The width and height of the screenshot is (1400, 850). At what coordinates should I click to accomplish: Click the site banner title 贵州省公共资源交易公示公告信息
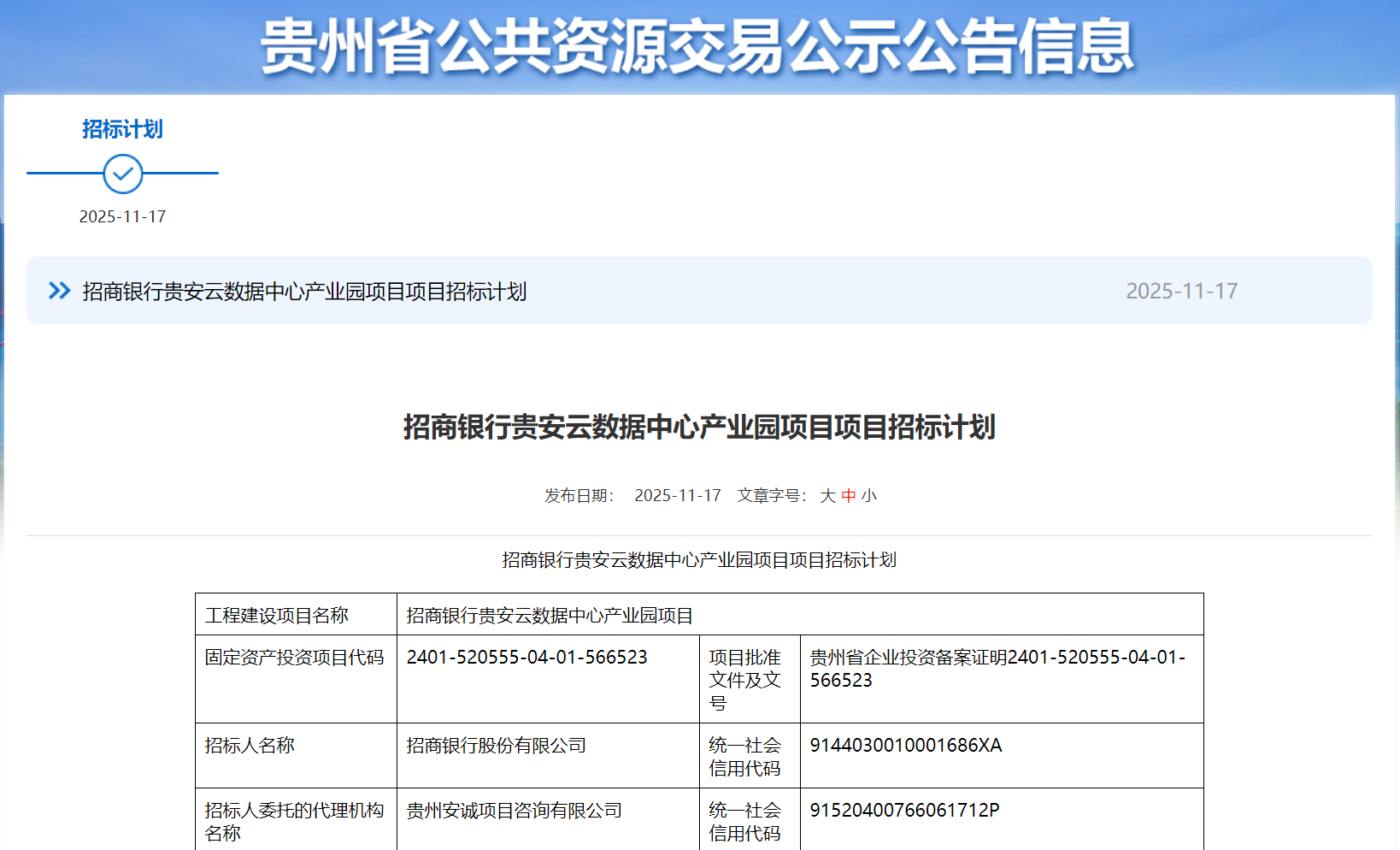[697, 46]
